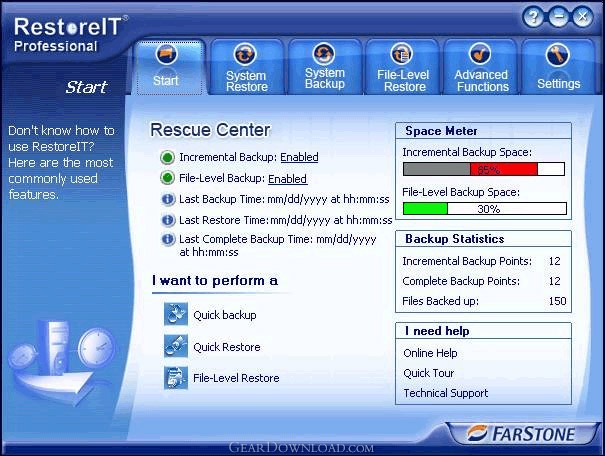The height and width of the screenshot is (456, 605).
Task: Open the File-Level Restore tab label
Action: [403, 81]
